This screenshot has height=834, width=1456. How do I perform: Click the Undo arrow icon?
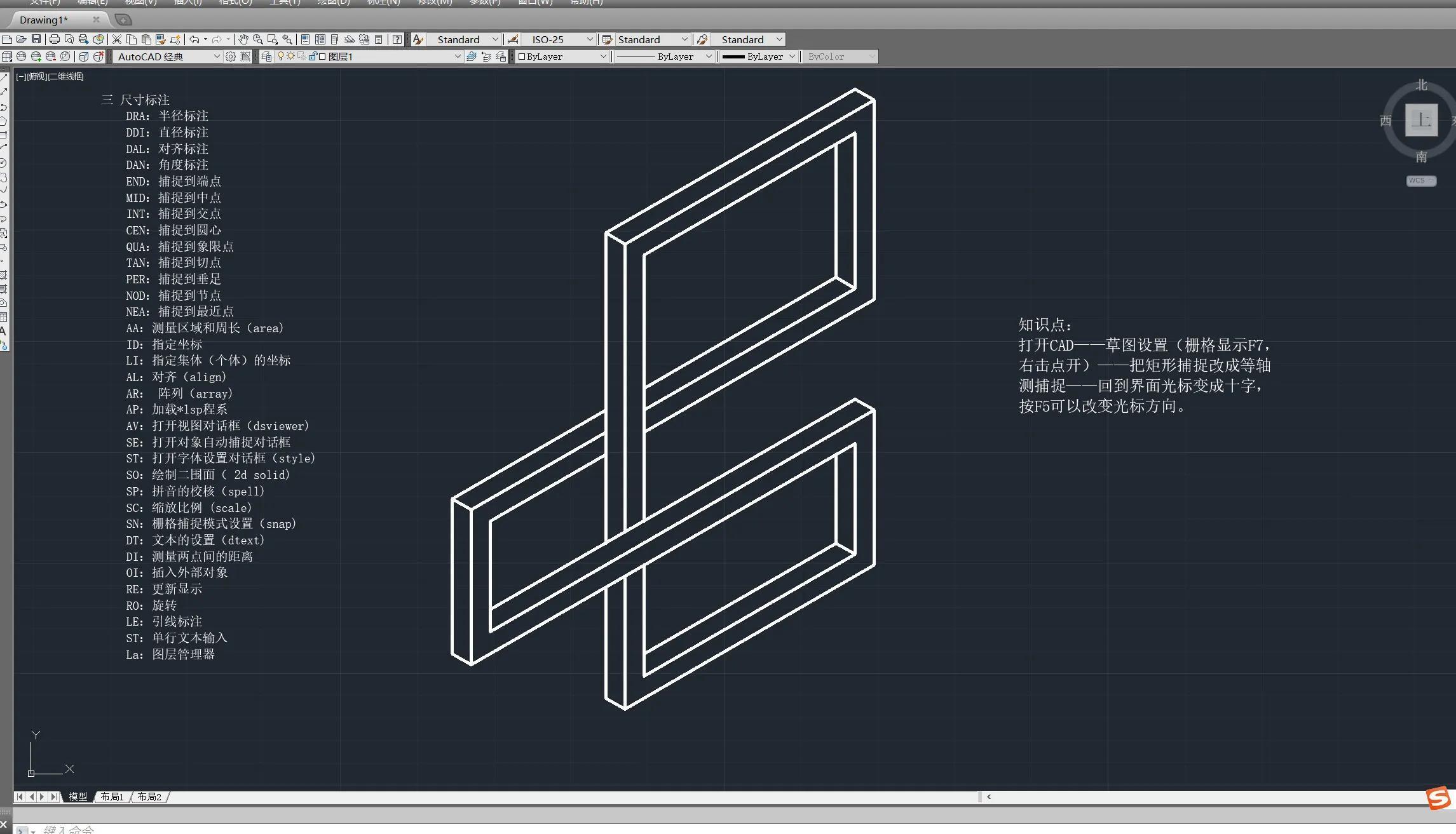(194, 39)
